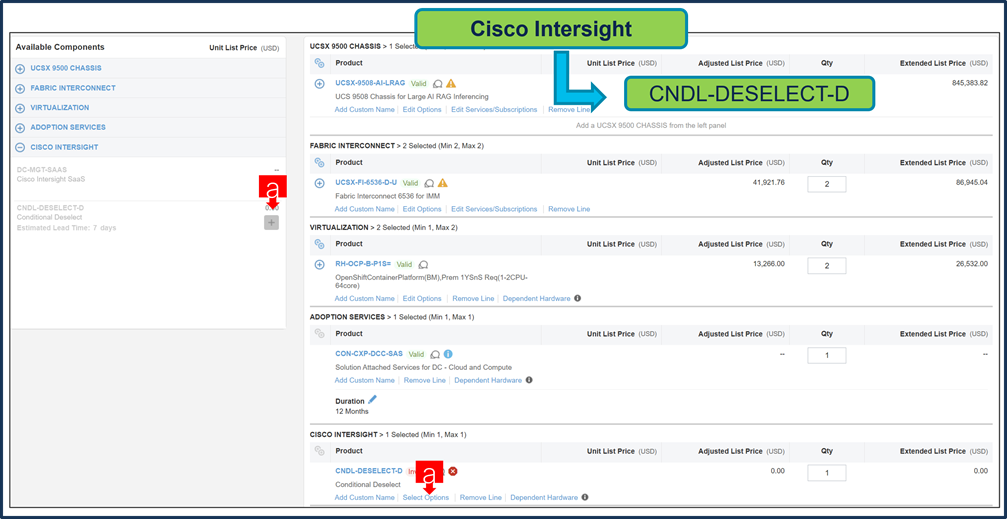The width and height of the screenshot is (1007, 519).
Task: Edit Duration with the pencil icon
Action: pyautogui.click(x=372, y=400)
